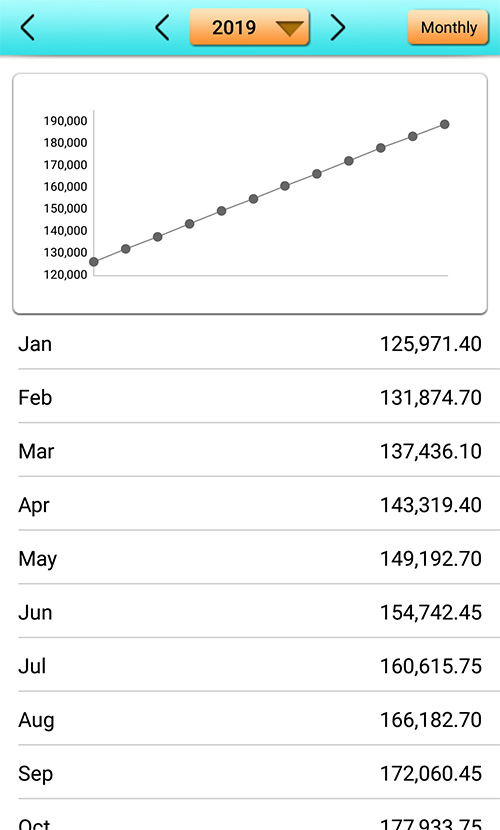The width and height of the screenshot is (500, 830).
Task: Click the June data point on chart
Action: tap(253, 199)
